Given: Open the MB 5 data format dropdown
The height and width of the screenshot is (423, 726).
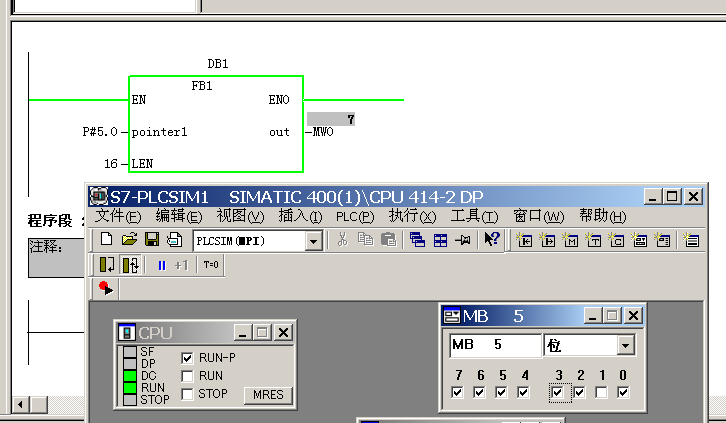Looking at the screenshot, I should pos(626,345).
